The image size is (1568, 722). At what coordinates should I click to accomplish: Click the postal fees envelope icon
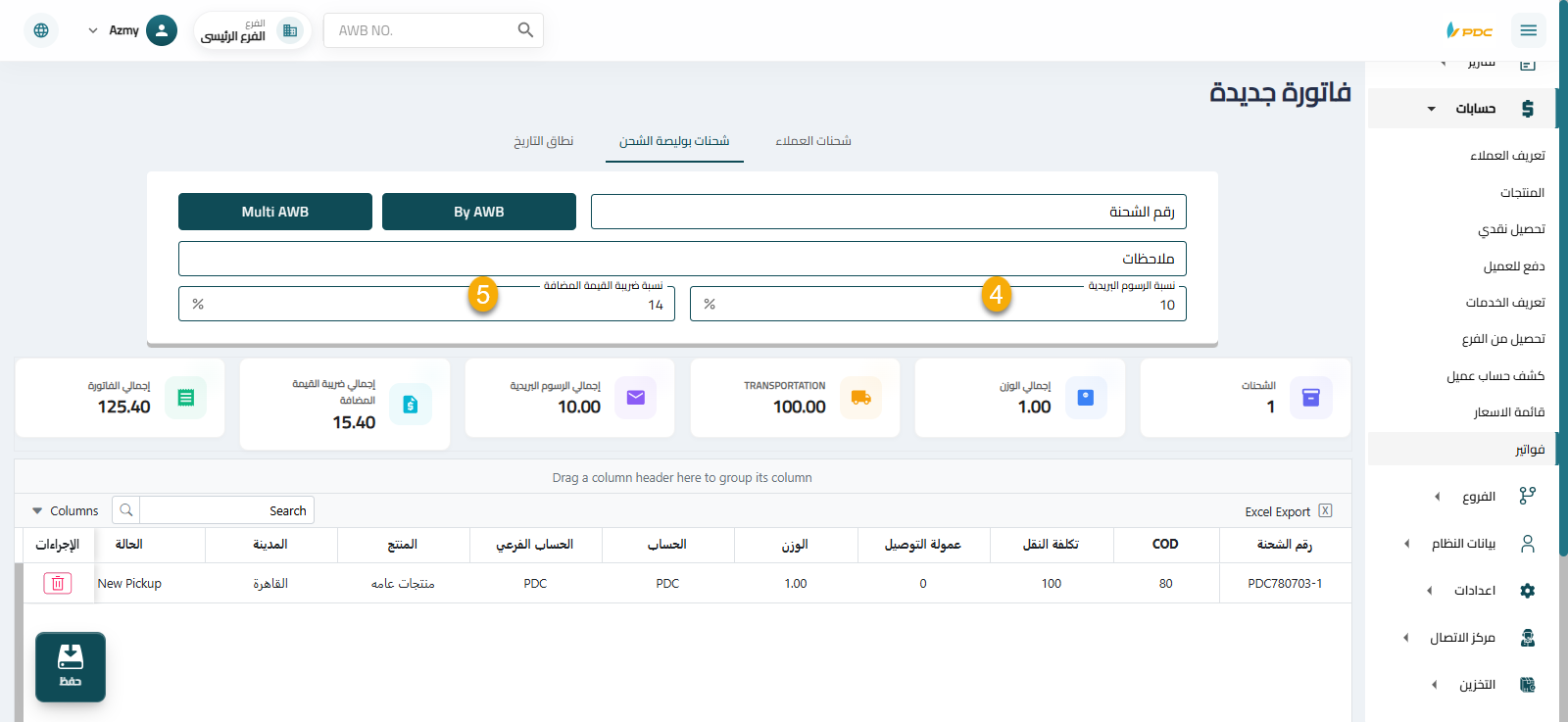(x=635, y=398)
